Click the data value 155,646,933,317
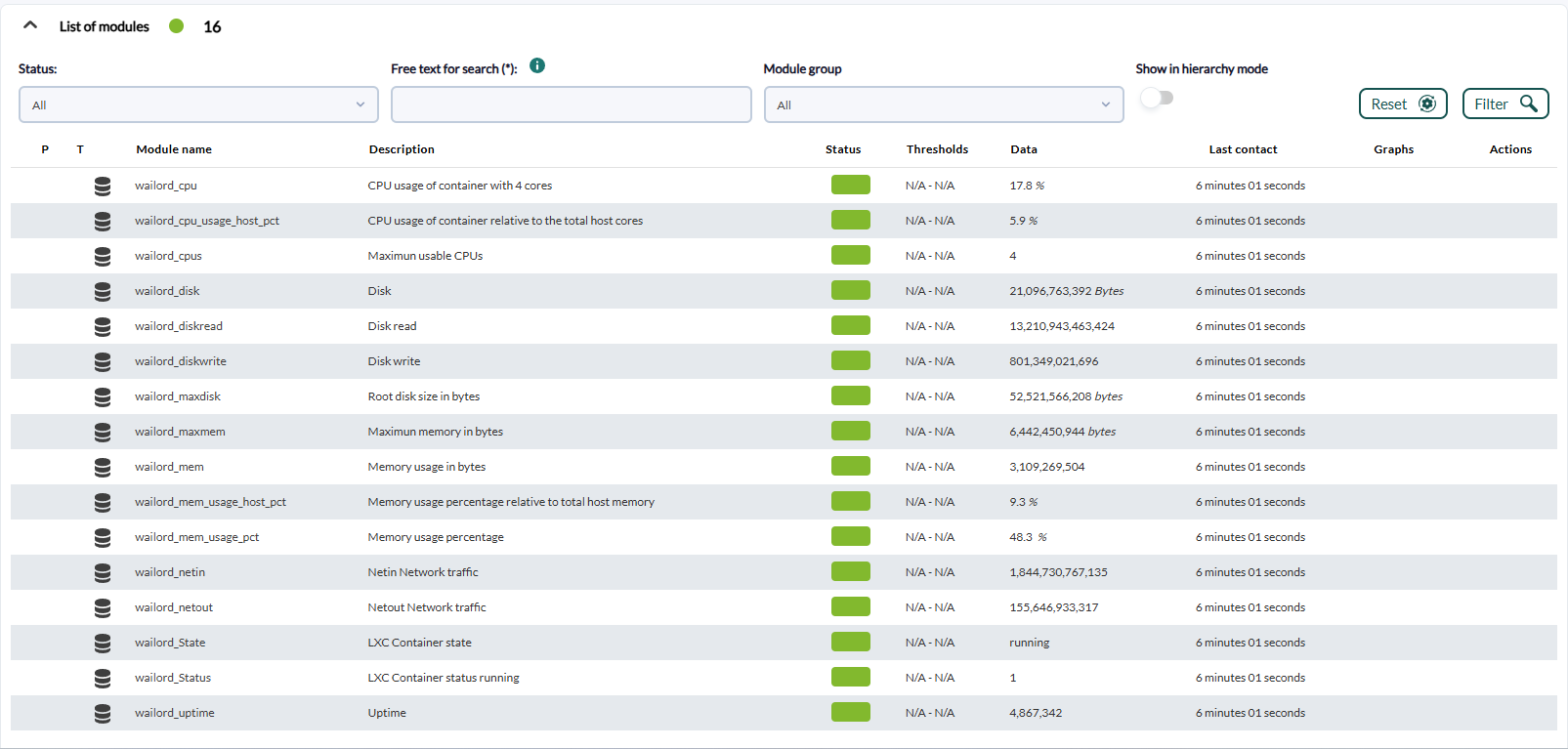Screen dimensions: 1568x749 click(1054, 607)
